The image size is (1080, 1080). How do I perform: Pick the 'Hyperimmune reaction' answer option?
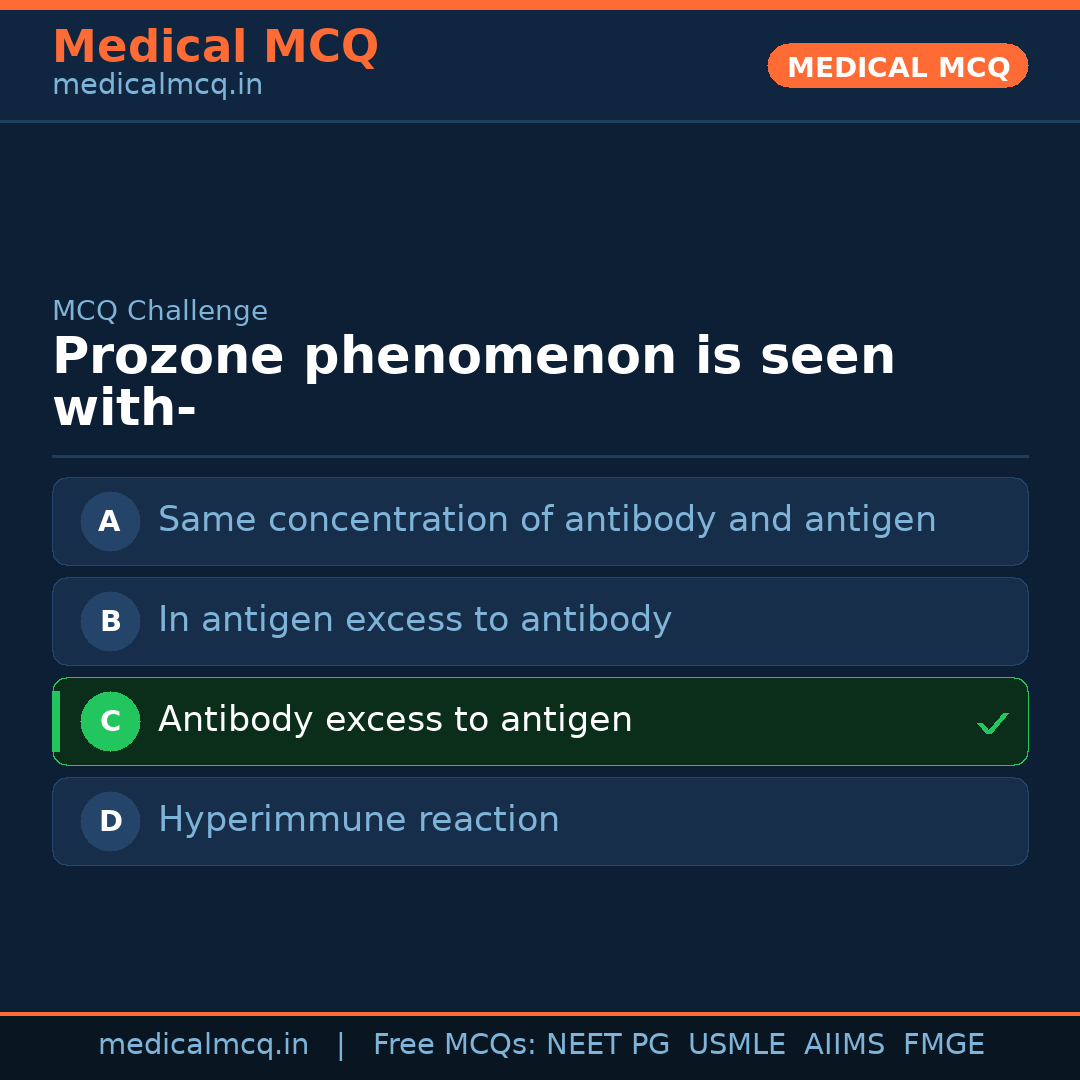coord(359,820)
